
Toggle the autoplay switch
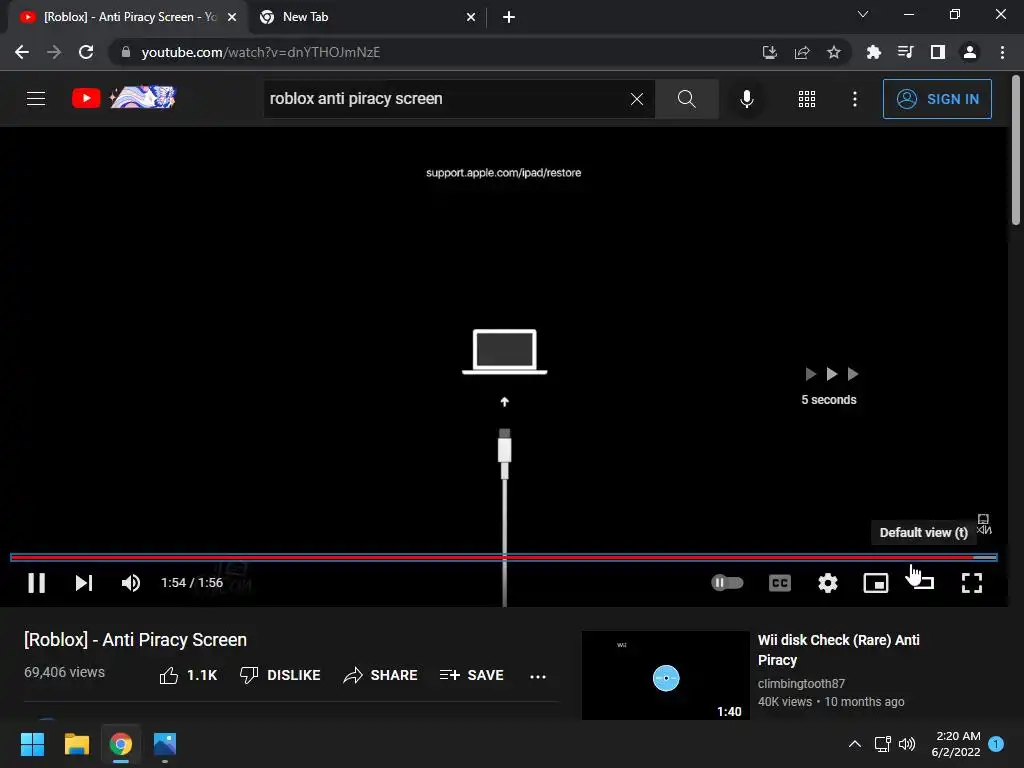click(727, 582)
